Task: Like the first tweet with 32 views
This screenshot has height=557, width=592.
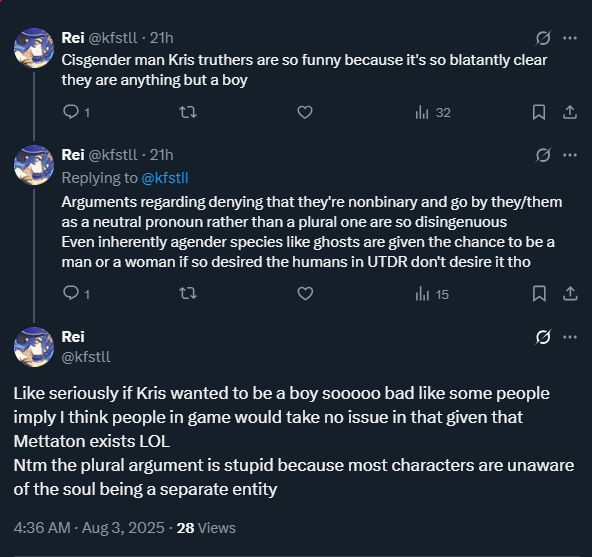Action: click(x=305, y=112)
